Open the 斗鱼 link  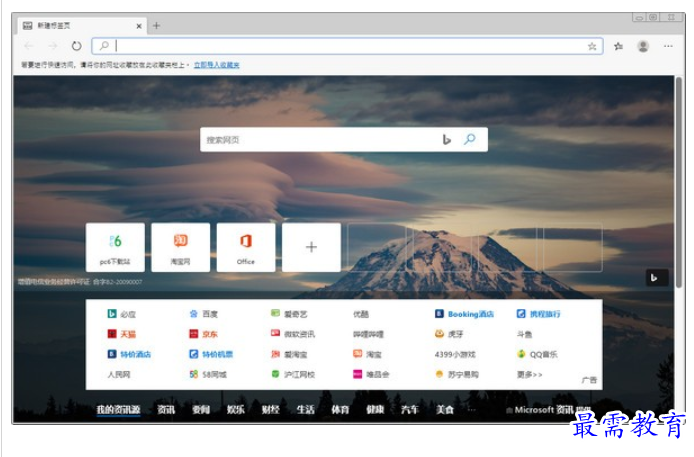point(524,334)
